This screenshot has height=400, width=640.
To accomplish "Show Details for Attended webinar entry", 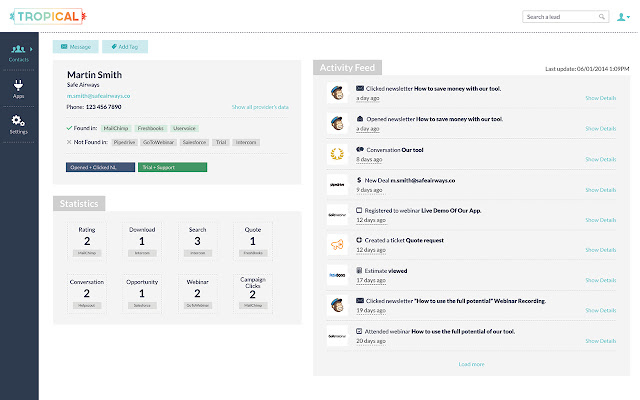I will click(x=600, y=341).
